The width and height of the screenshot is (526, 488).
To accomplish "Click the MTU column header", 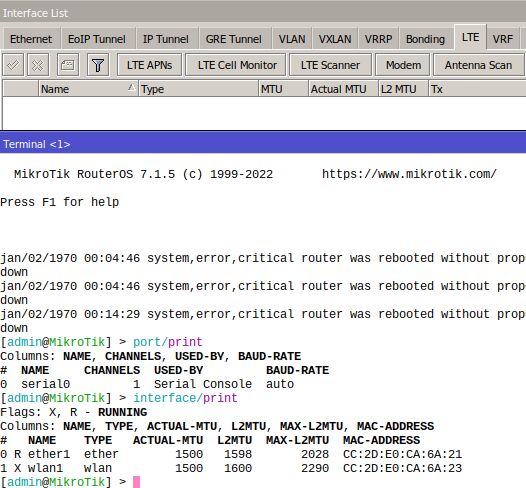I will tap(283, 89).
